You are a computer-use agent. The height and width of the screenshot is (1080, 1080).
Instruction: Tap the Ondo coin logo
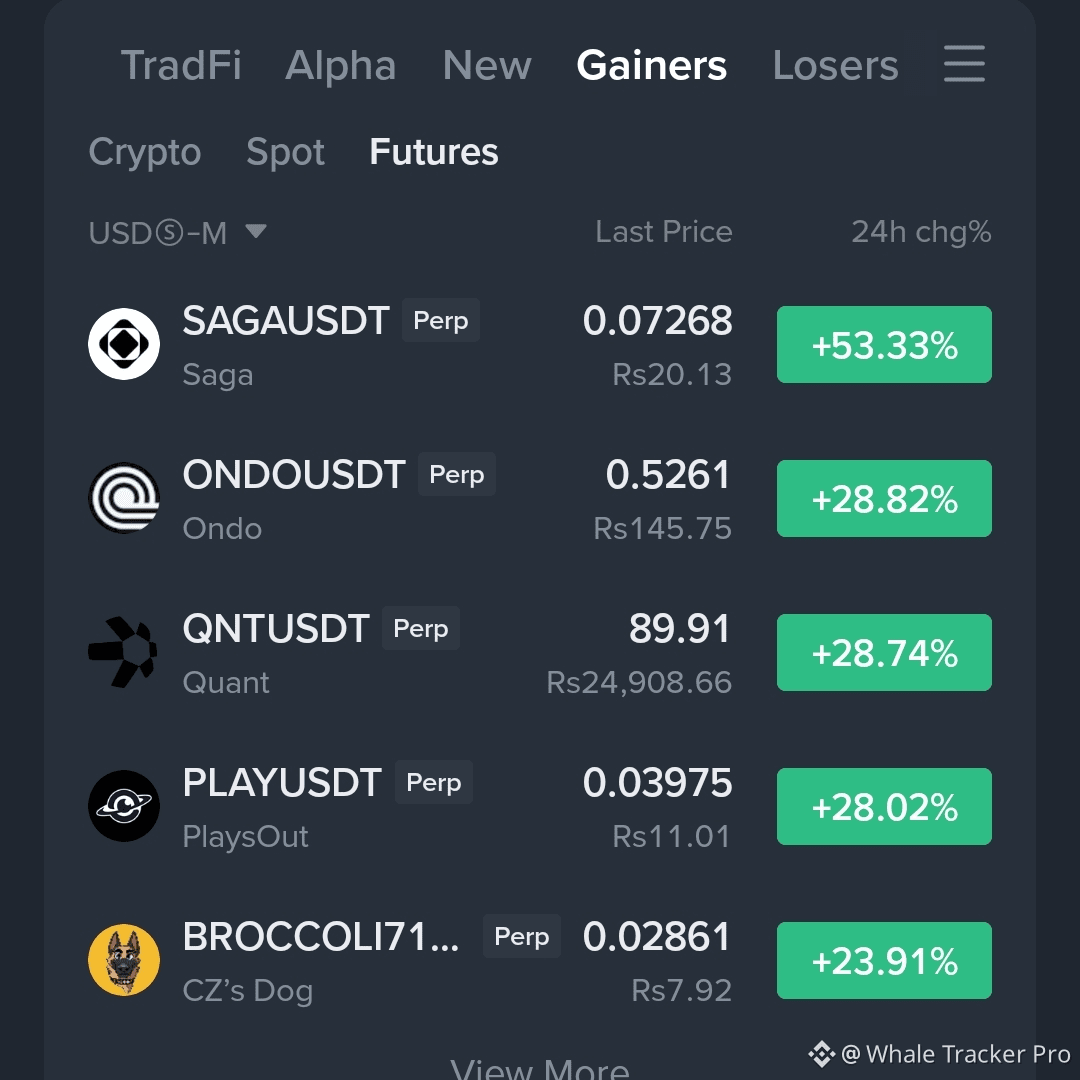coord(124,498)
